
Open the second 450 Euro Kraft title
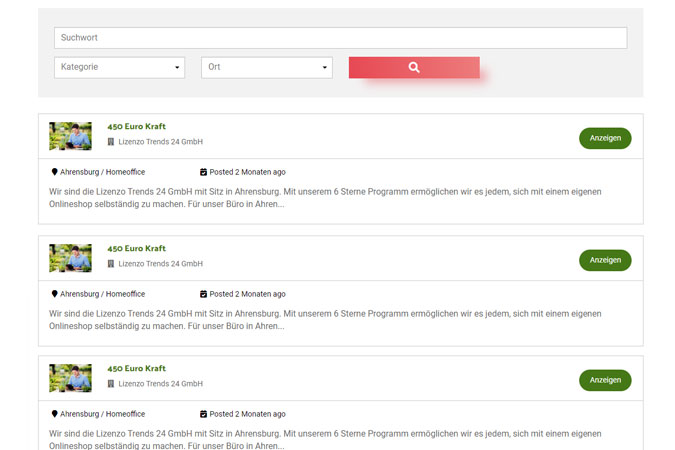coord(136,248)
